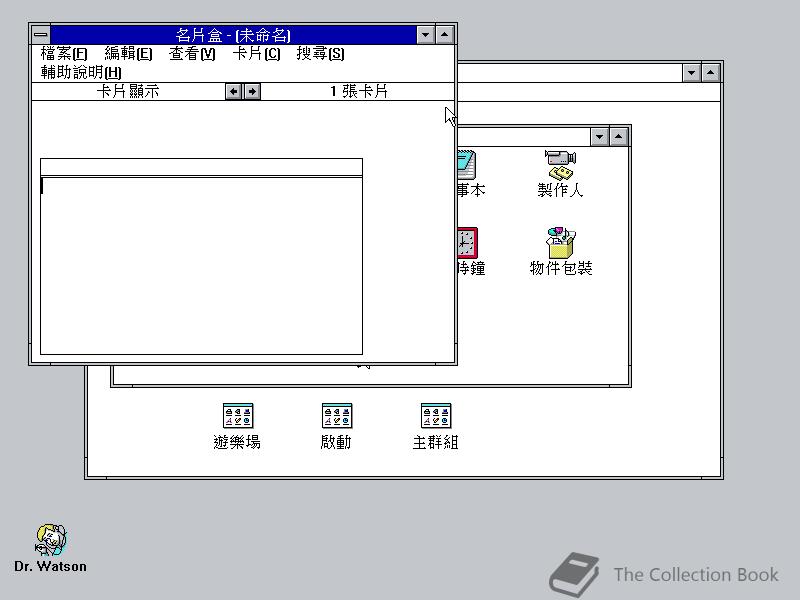
Task: Minimize the inner program group window
Action: click(599, 136)
